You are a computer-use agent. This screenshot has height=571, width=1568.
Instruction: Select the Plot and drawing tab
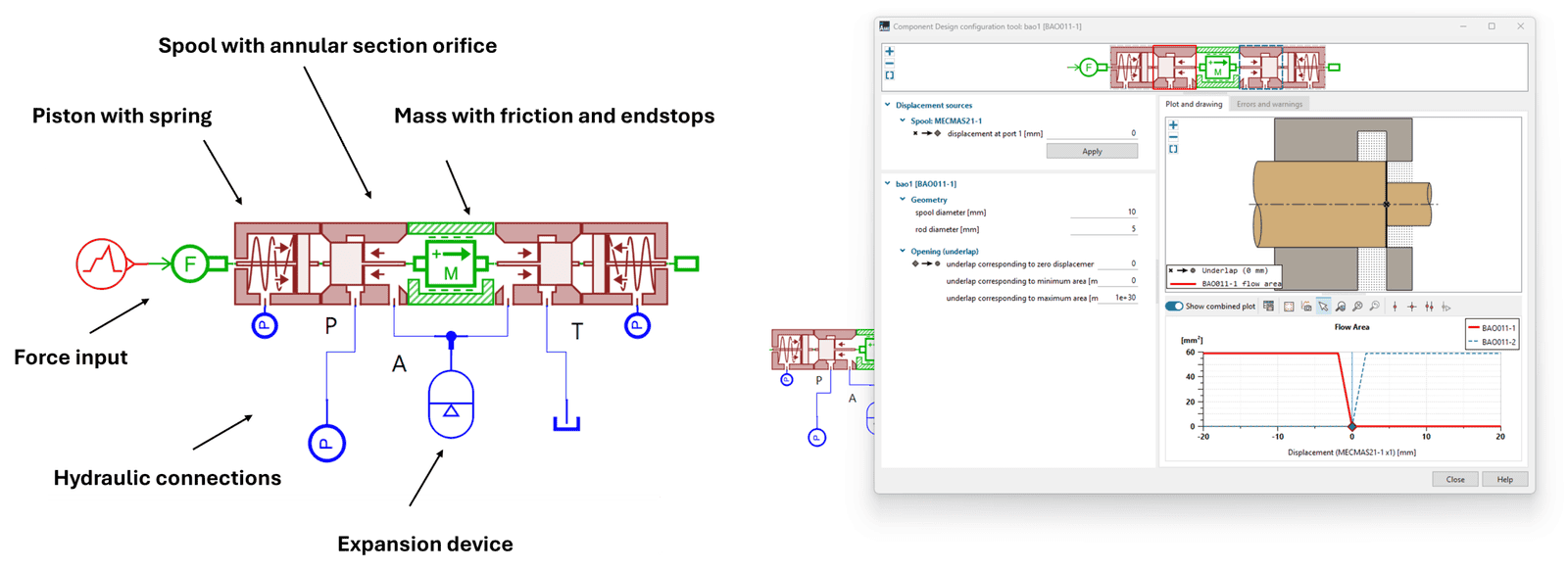click(1194, 104)
